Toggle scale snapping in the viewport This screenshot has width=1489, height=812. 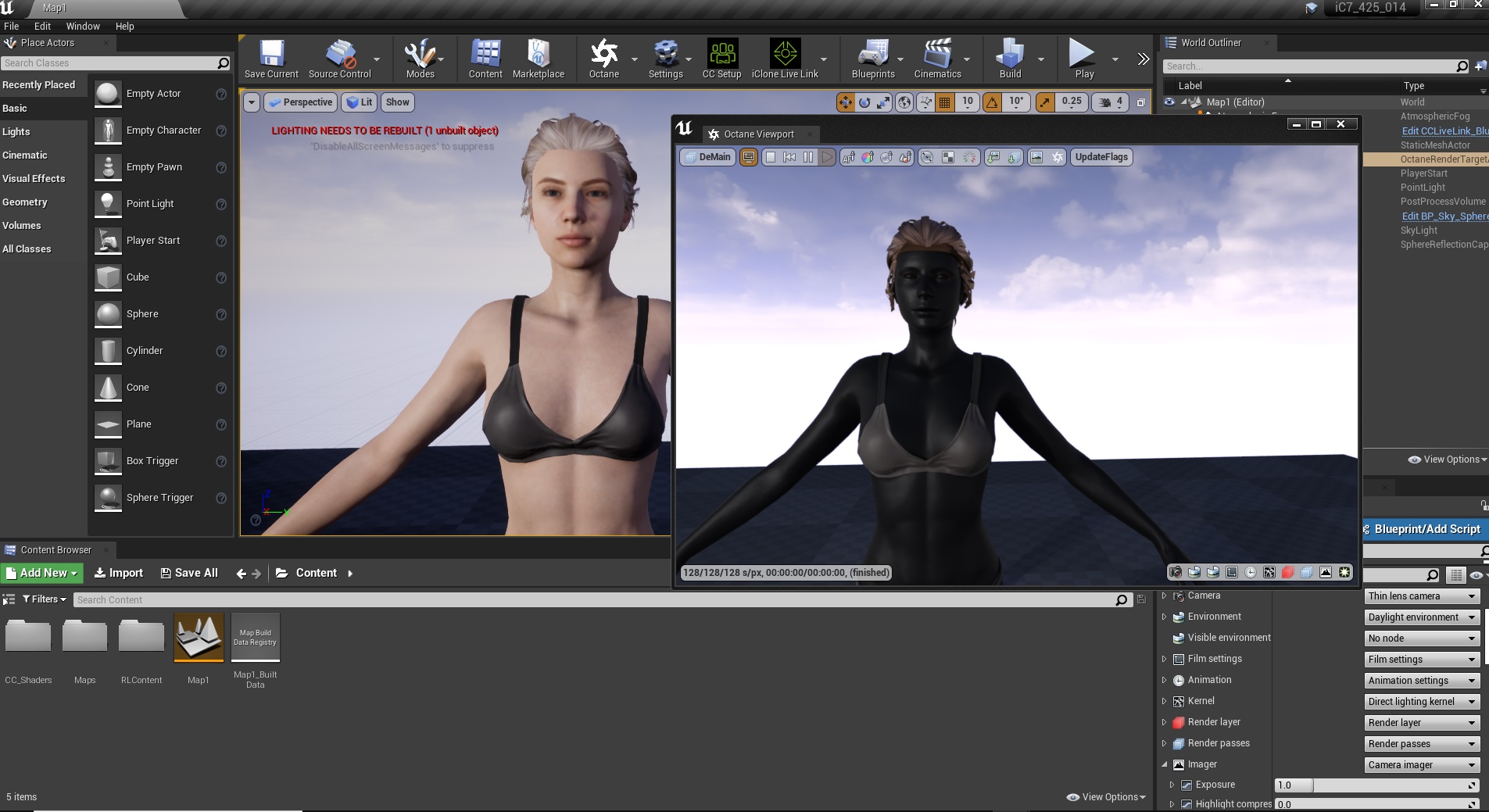coord(1045,102)
